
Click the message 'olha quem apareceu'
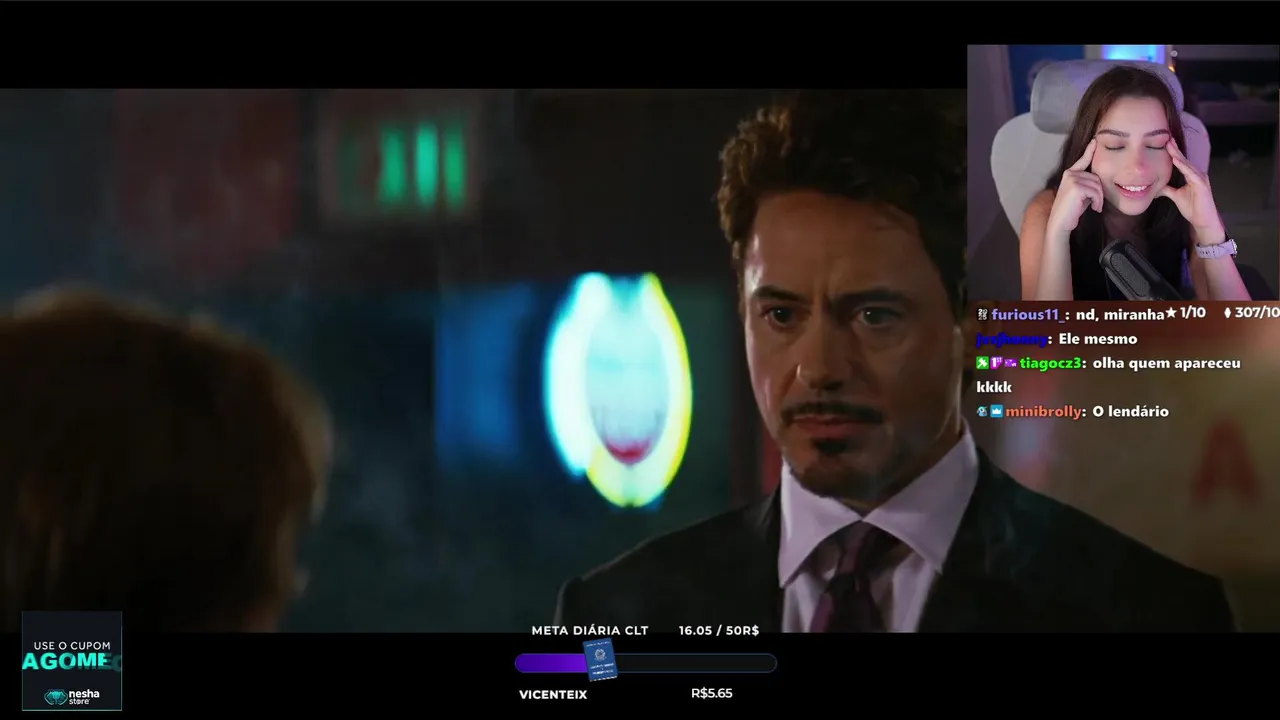1166,363
